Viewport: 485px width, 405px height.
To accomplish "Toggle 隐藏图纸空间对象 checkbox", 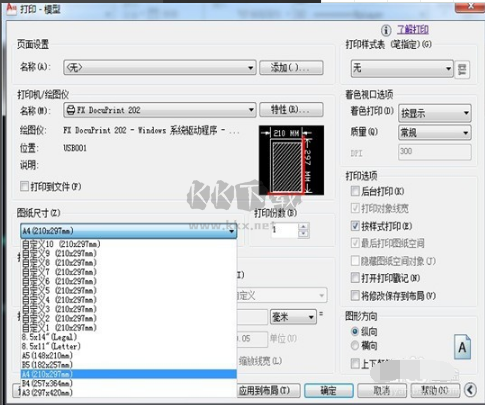I will [355, 261].
